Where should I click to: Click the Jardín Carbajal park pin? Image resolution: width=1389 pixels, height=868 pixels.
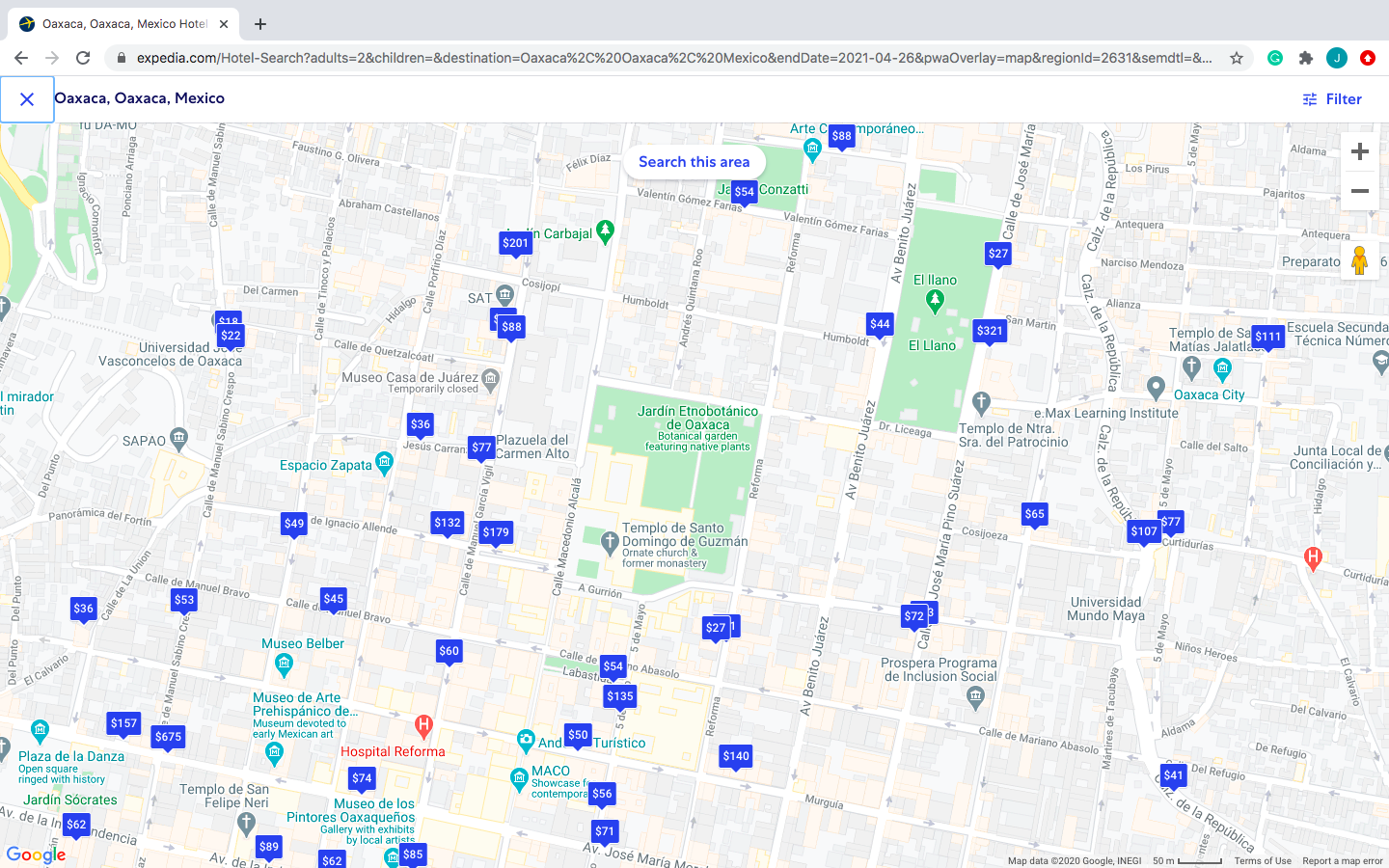(605, 231)
